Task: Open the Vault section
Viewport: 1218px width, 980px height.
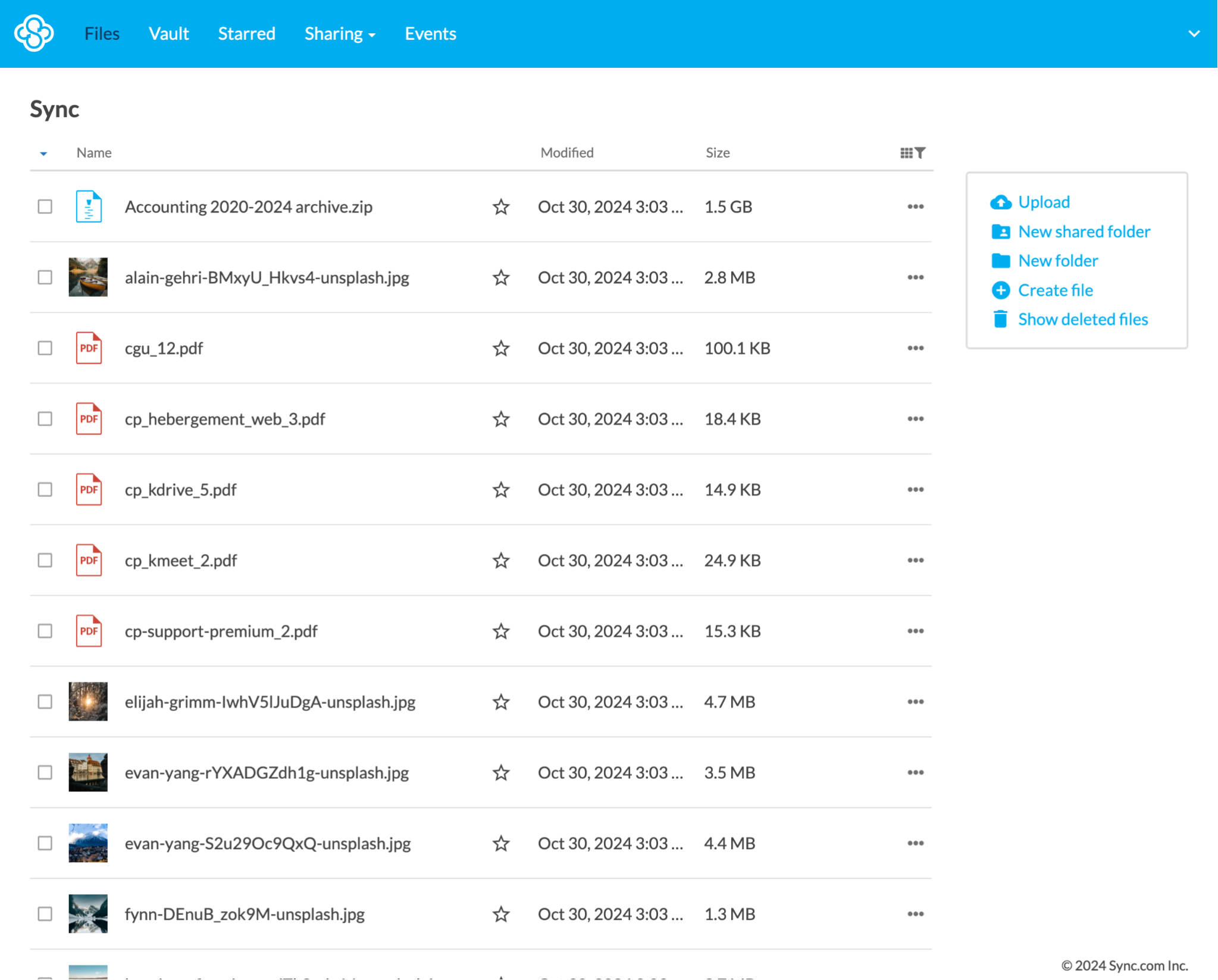Action: click(169, 34)
